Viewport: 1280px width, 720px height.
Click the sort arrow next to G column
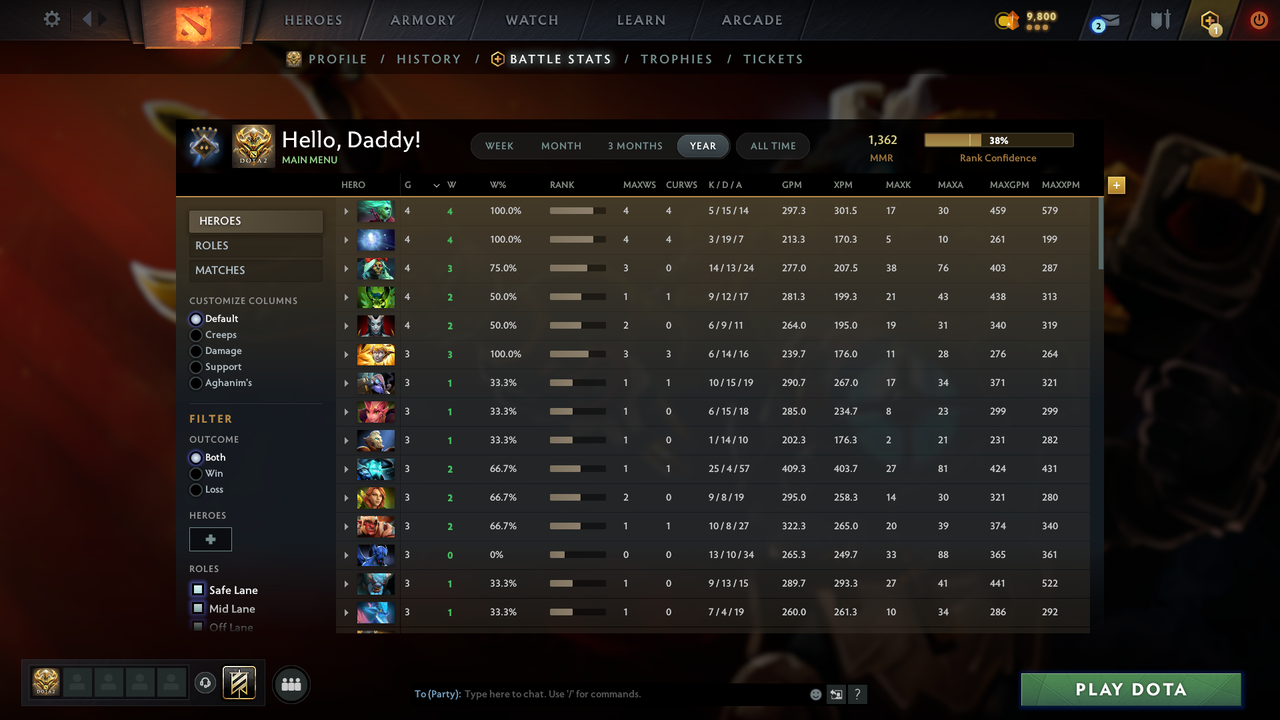coord(436,185)
